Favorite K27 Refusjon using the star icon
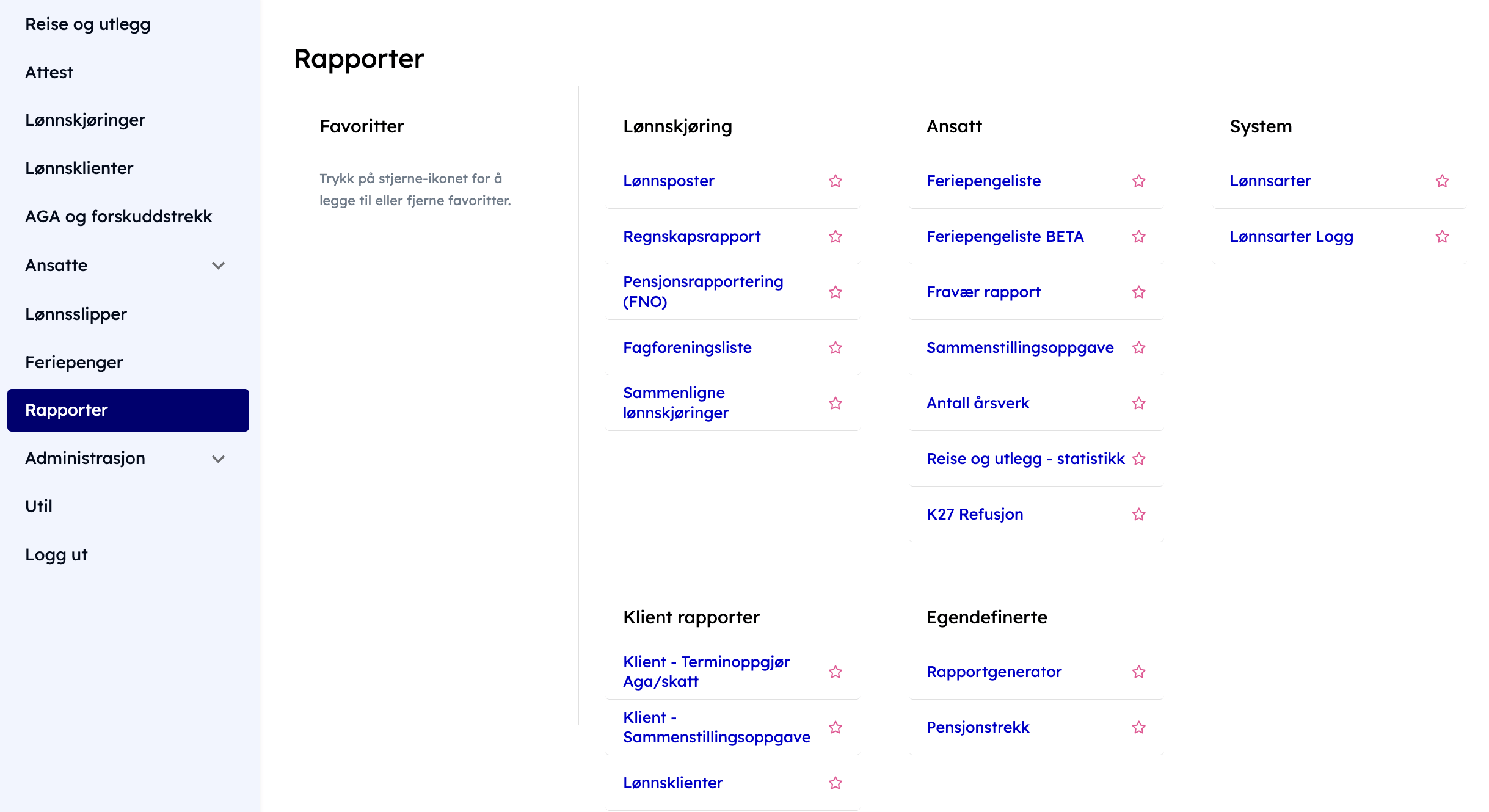Image resolution: width=1489 pixels, height=812 pixels. pos(1138,515)
